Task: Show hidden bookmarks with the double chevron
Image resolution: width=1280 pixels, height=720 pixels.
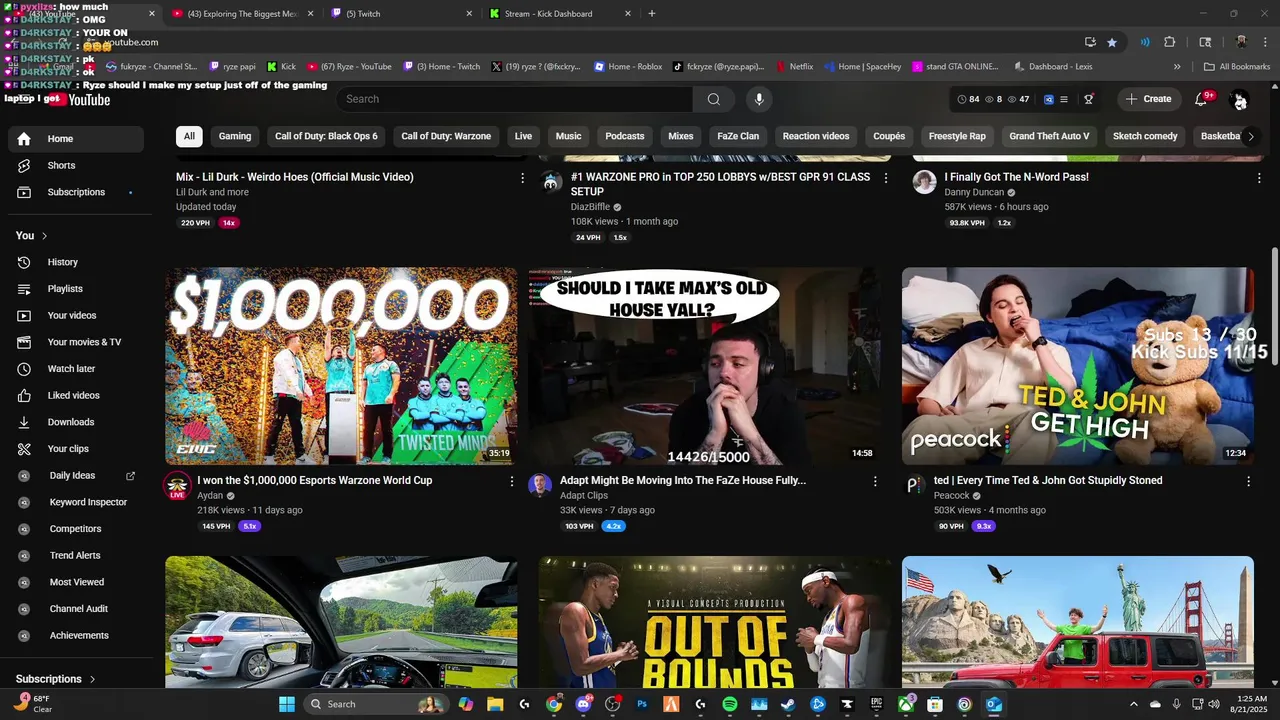Action: (1177, 67)
